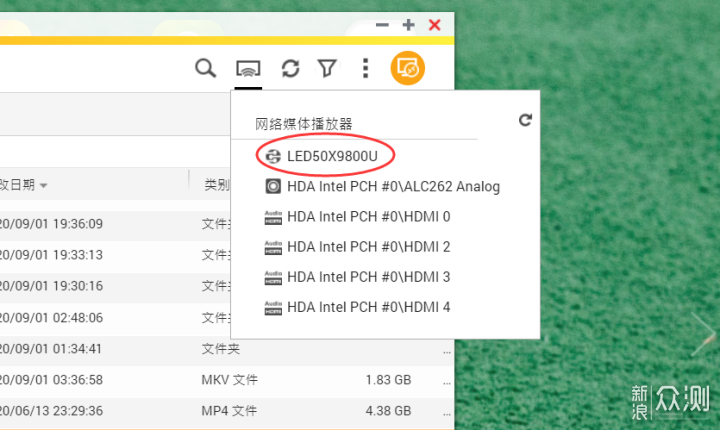Pick HDA Intel PCH HDMI 4 device
The height and width of the screenshot is (430, 720).
click(358, 307)
